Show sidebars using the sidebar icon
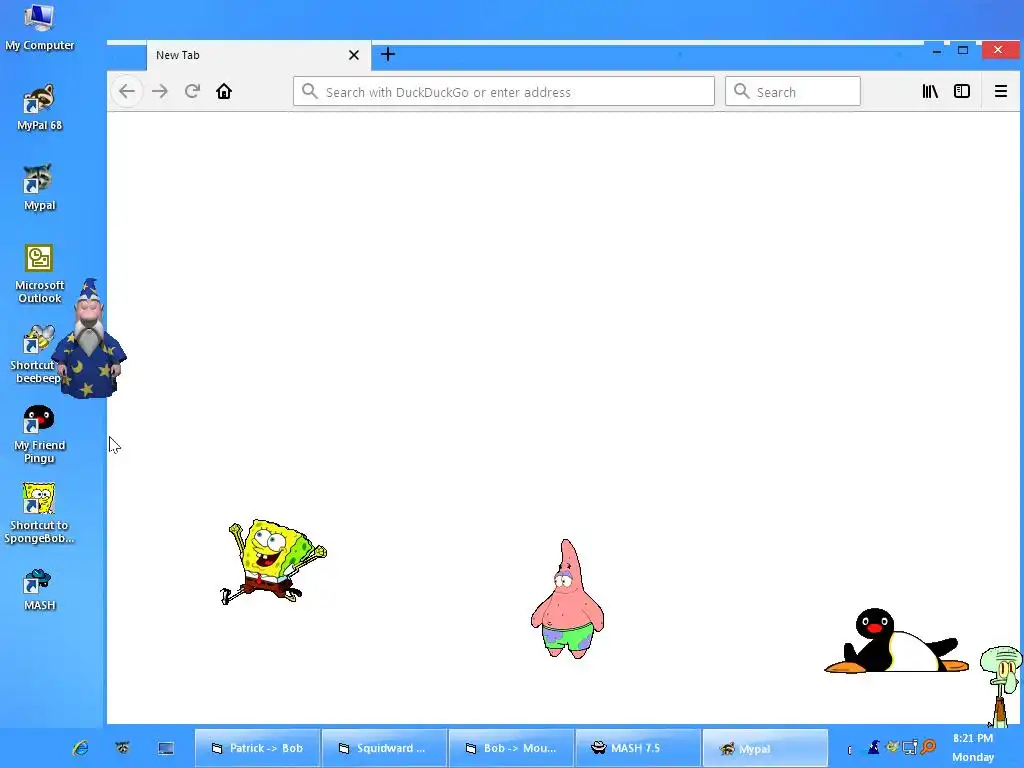 962,91
